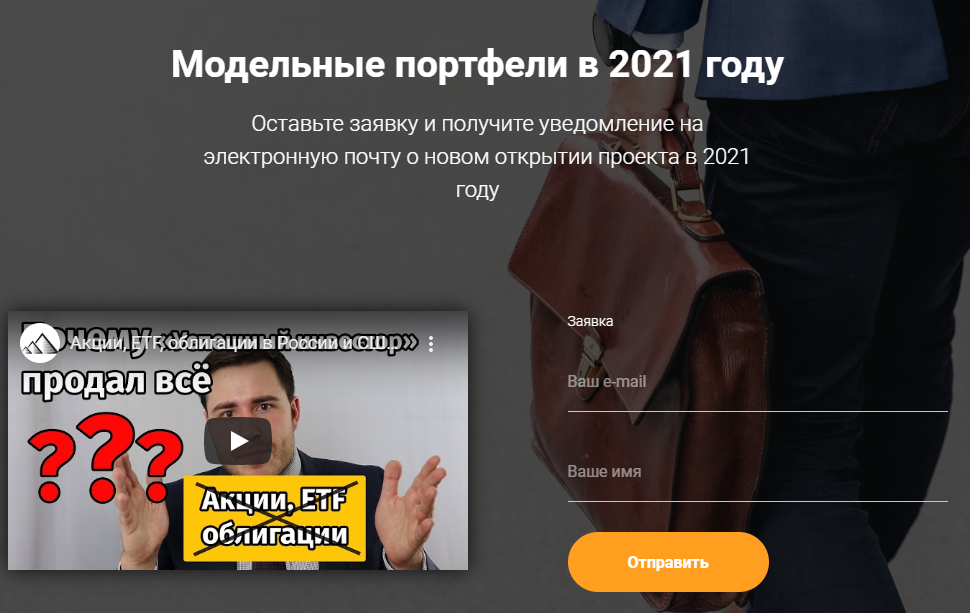Submit the form with "Отправить" button
970x613 pixels.
pos(668,562)
